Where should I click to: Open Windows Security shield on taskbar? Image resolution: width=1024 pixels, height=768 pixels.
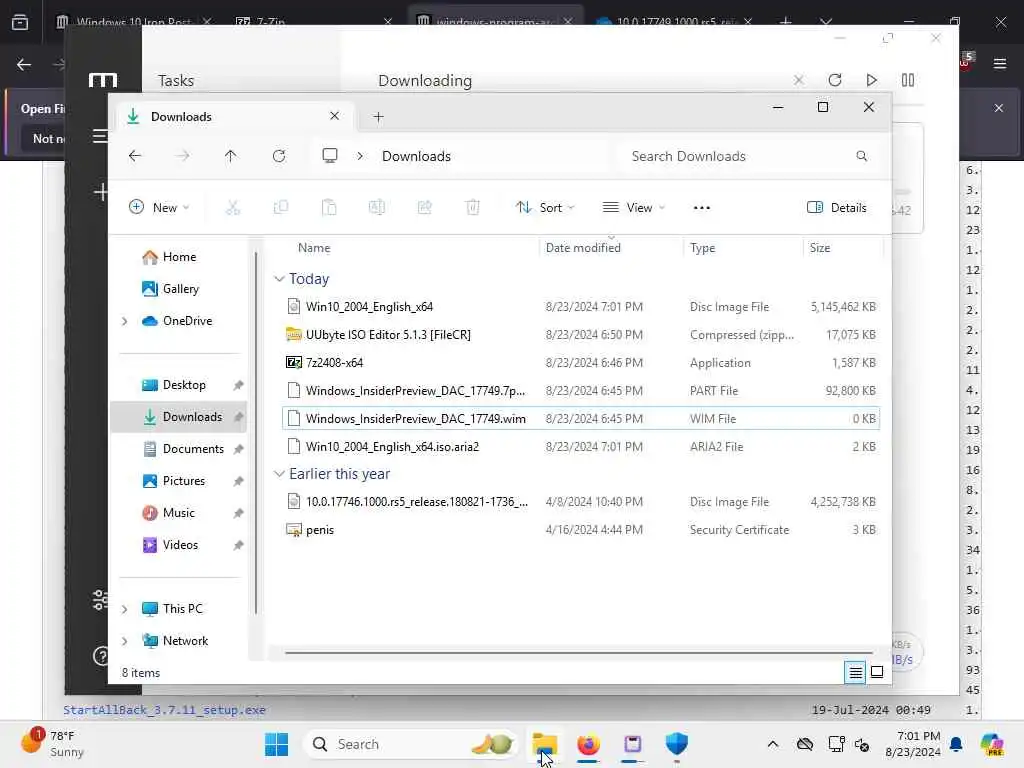tap(677, 744)
